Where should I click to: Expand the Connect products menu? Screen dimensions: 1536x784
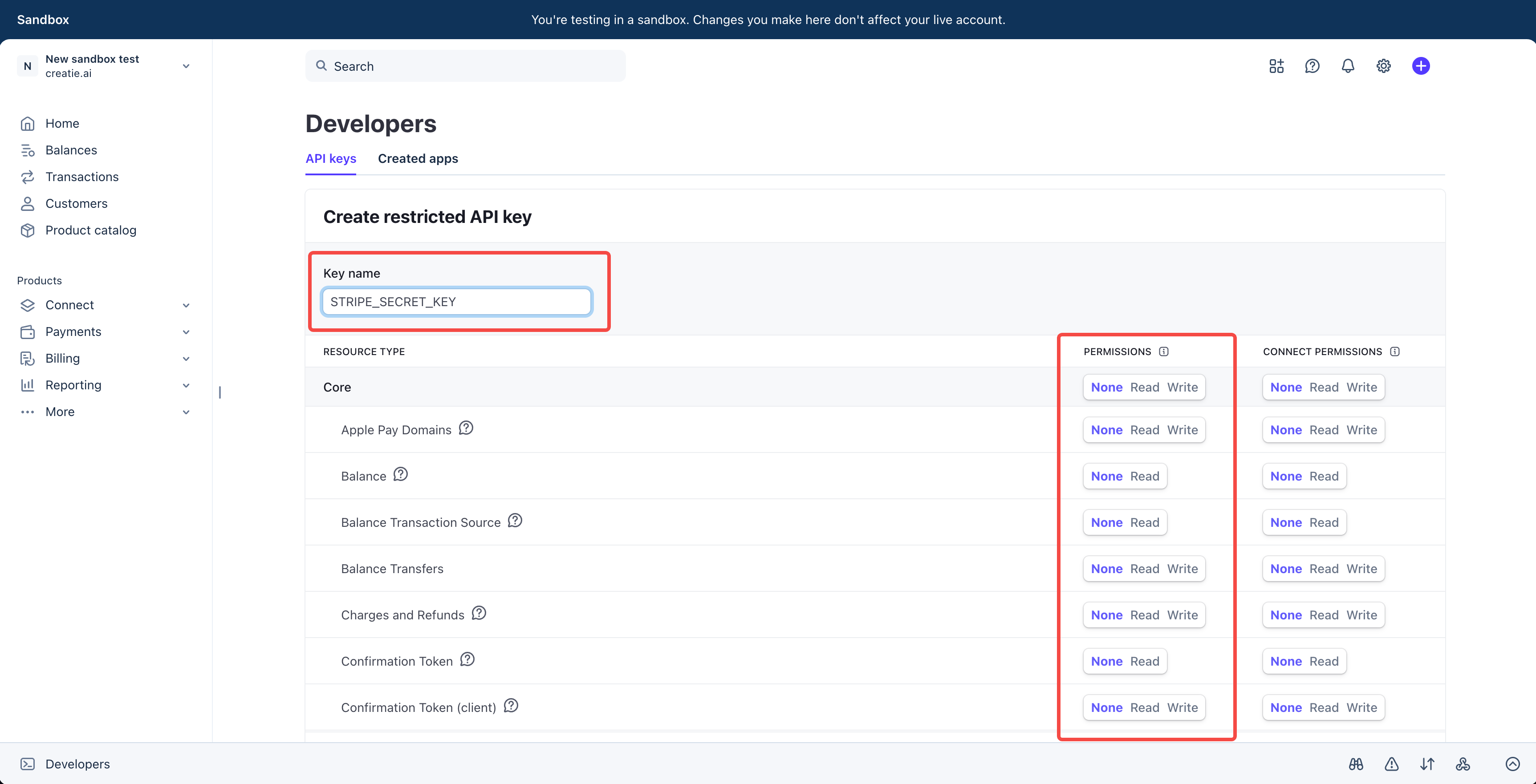point(105,305)
